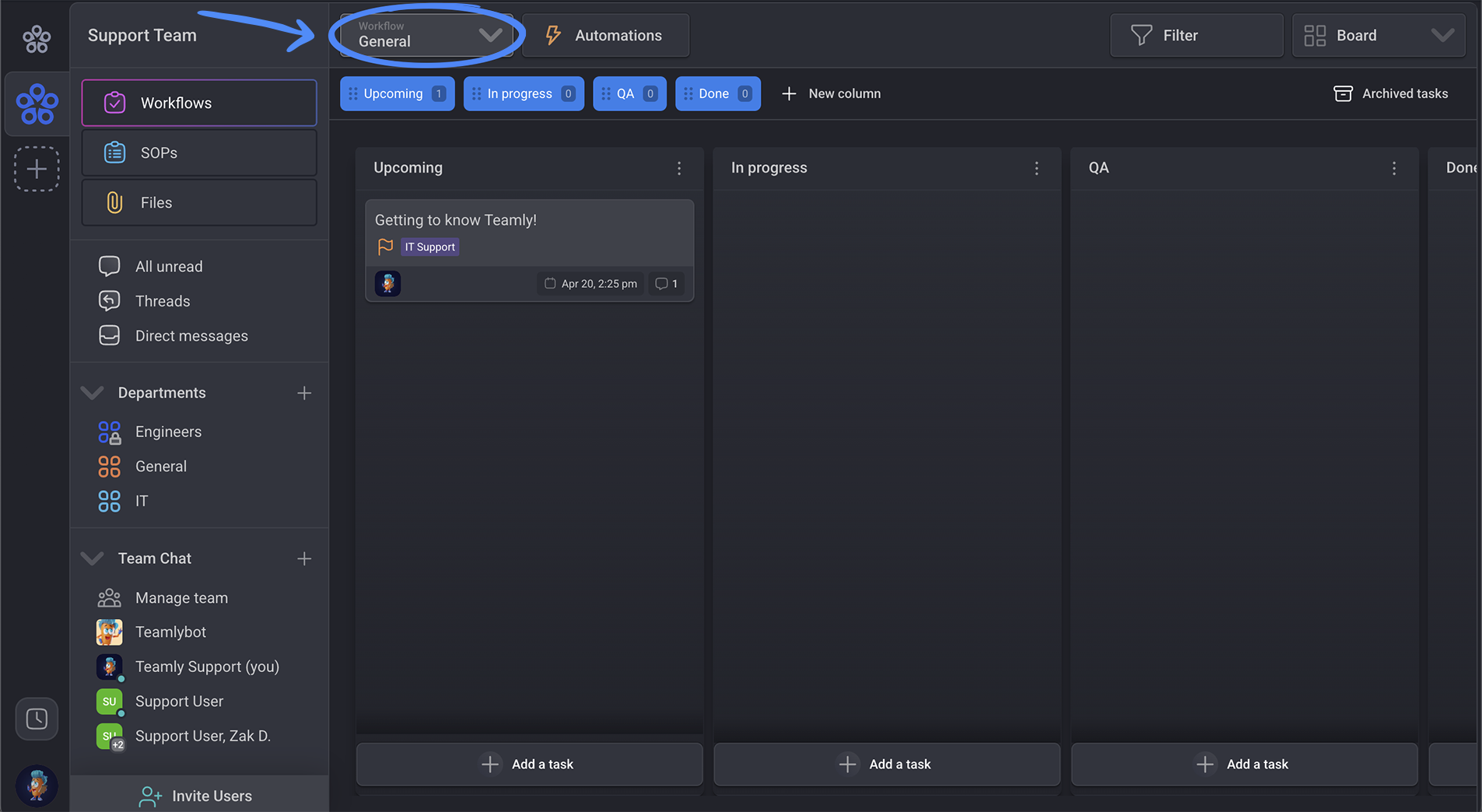This screenshot has width=1482, height=812.
Task: Click the Teamlybot avatar
Action: (109, 632)
